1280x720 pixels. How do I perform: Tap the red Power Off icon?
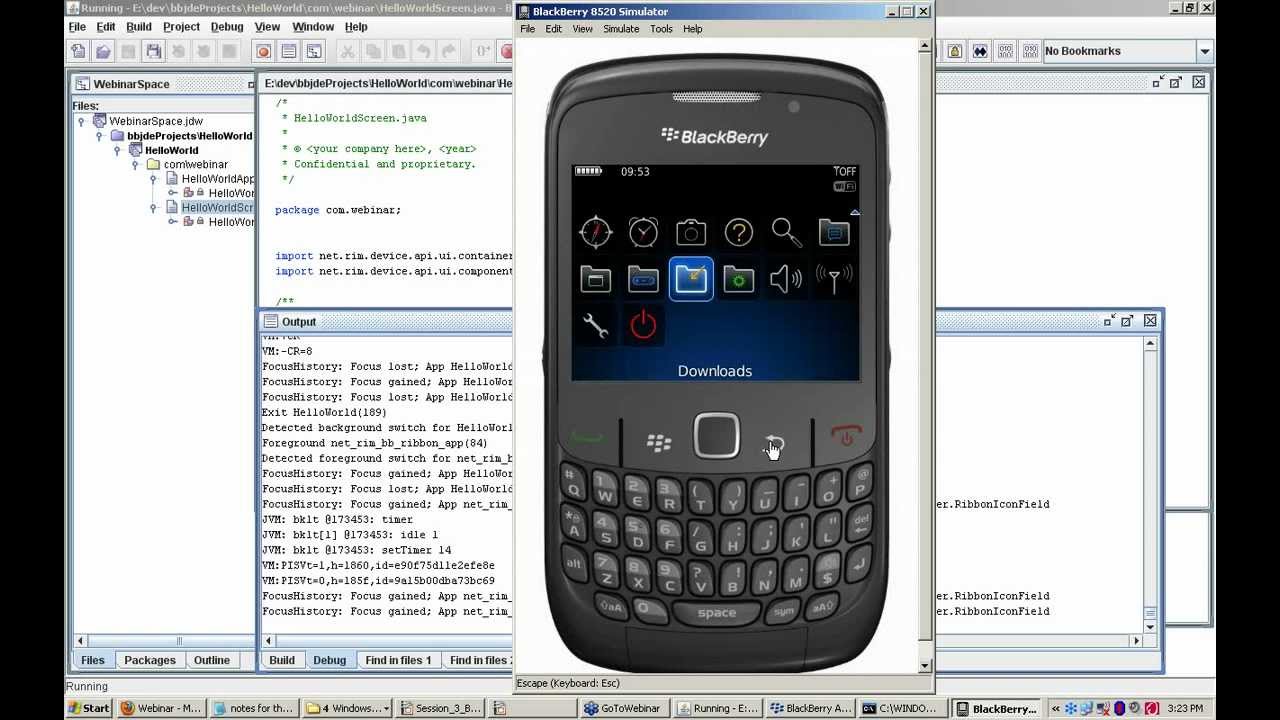(643, 325)
